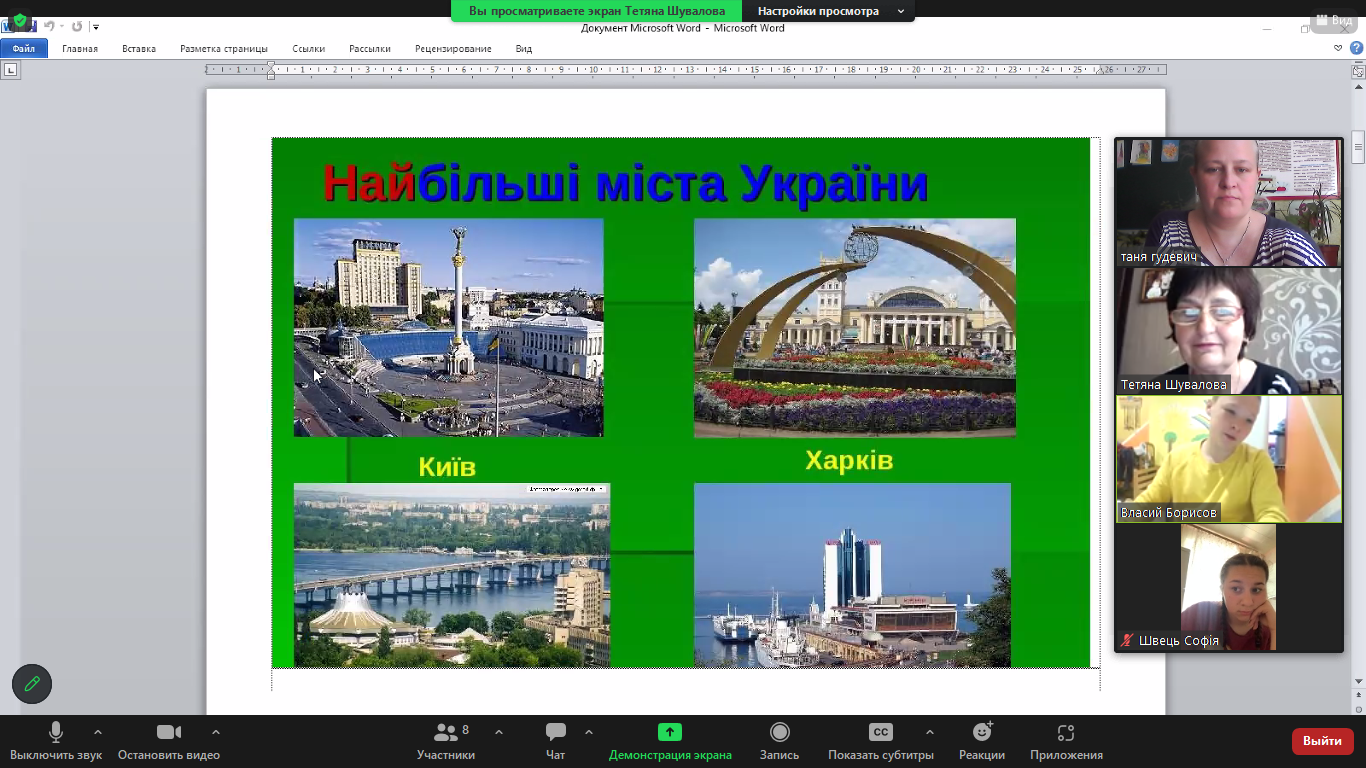This screenshot has height=768, width=1366.
Task: Click the green annotation pencil icon
Action: tap(32, 684)
